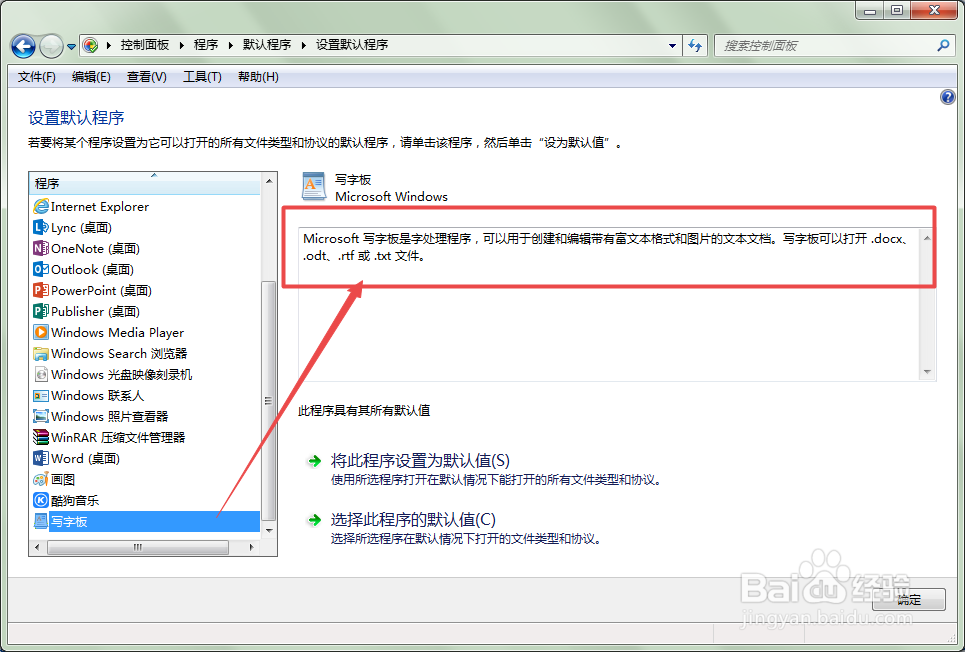Click the 确定 button
This screenshot has width=965, height=652.
[x=909, y=600]
